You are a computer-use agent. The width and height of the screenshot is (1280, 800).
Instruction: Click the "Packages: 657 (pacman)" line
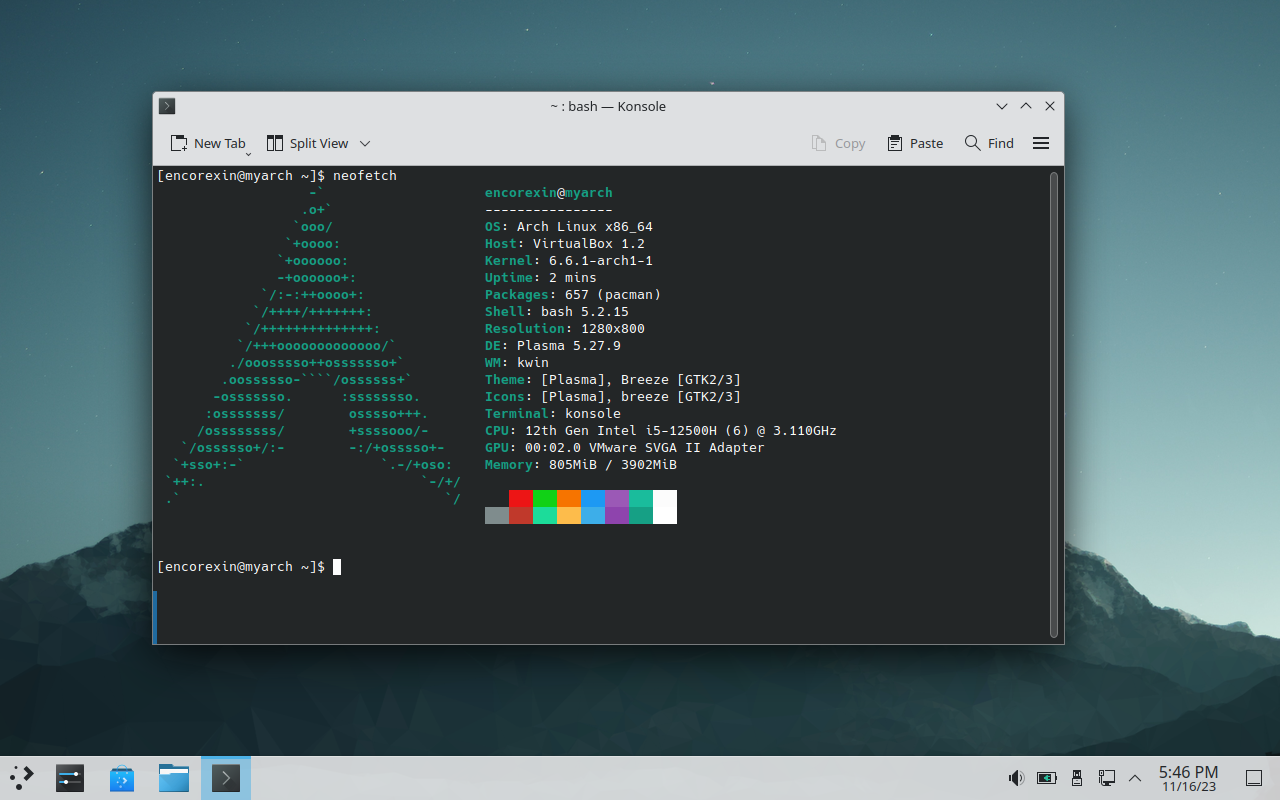(573, 295)
